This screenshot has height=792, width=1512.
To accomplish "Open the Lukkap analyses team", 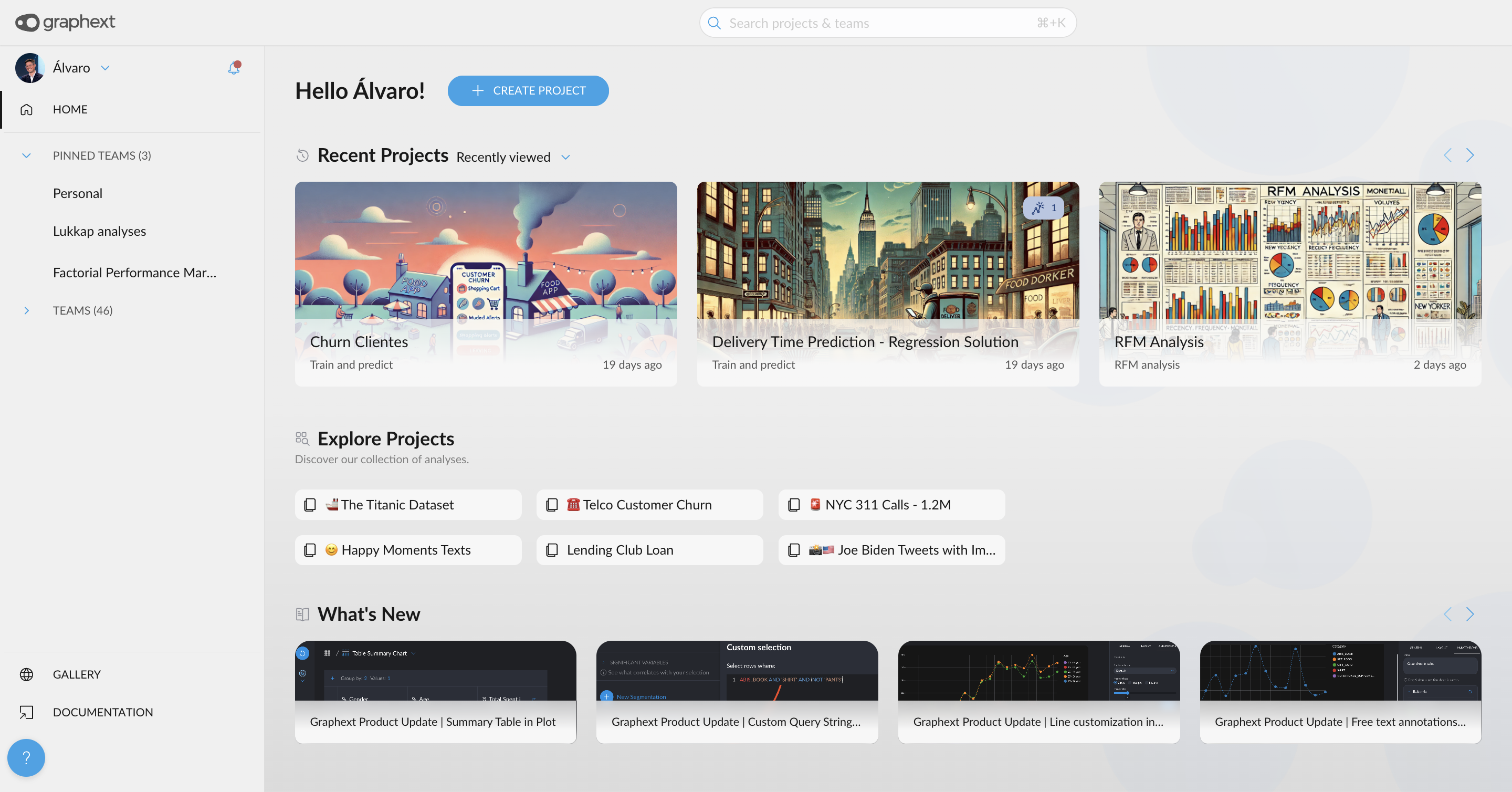I will tap(99, 231).
